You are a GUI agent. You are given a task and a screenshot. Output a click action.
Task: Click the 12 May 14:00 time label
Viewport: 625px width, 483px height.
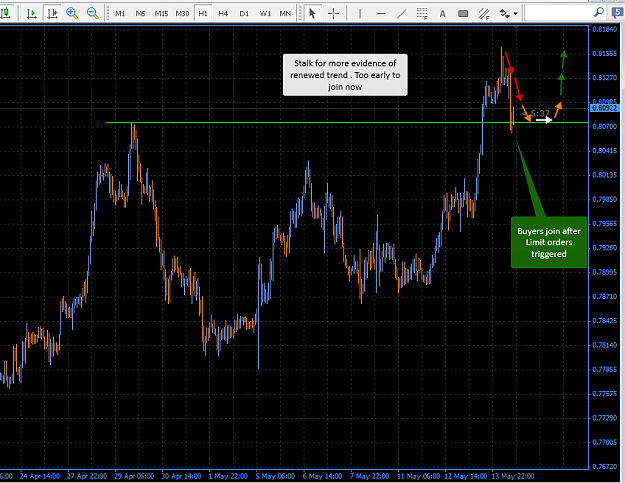click(466, 476)
